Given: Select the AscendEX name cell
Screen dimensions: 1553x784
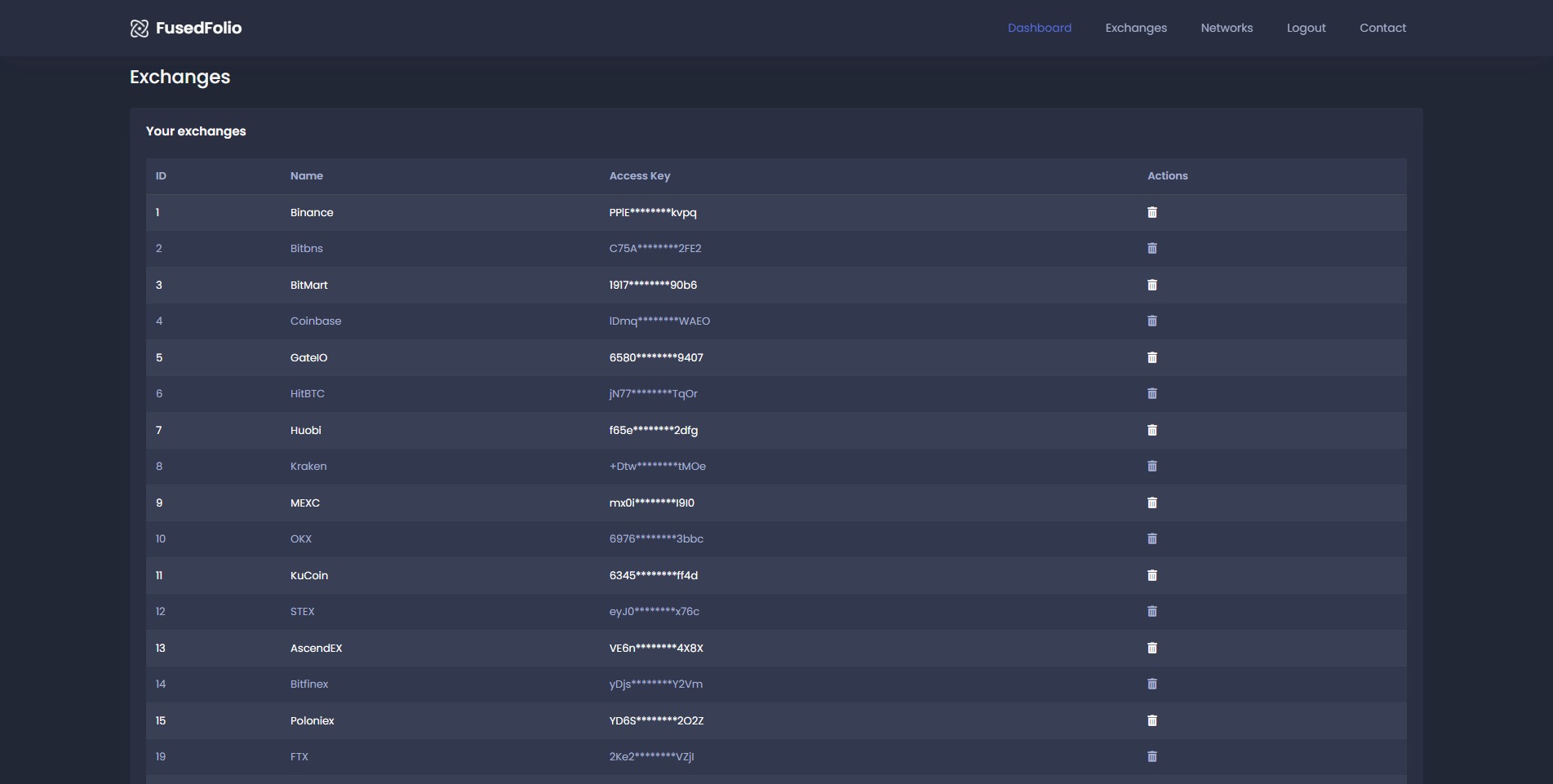Looking at the screenshot, I should pos(317,649).
